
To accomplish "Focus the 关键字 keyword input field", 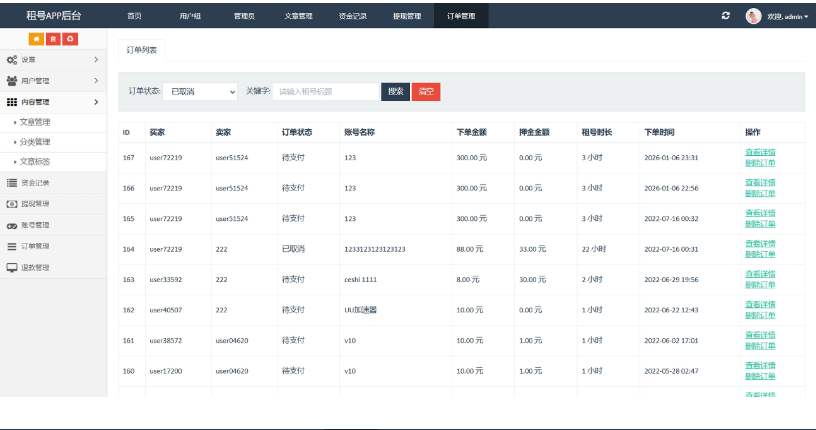I will pyautogui.click(x=326, y=92).
